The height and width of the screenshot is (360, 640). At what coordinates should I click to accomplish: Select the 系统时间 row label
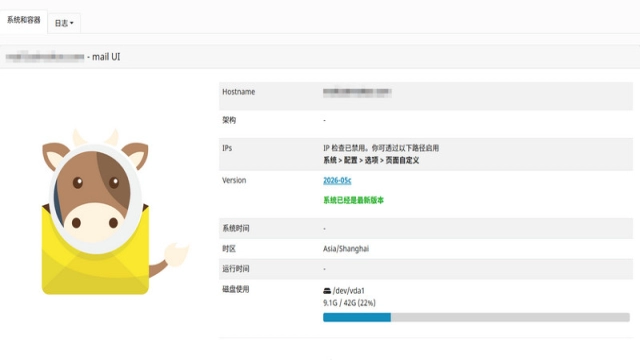click(236, 228)
